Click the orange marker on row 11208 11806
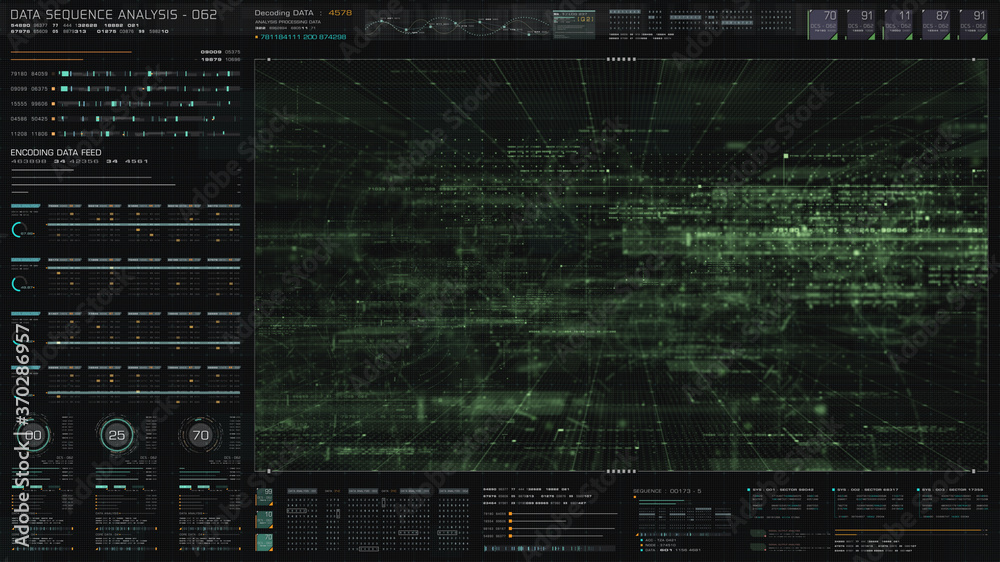Viewport: 1000px width, 562px height. (x=54, y=134)
